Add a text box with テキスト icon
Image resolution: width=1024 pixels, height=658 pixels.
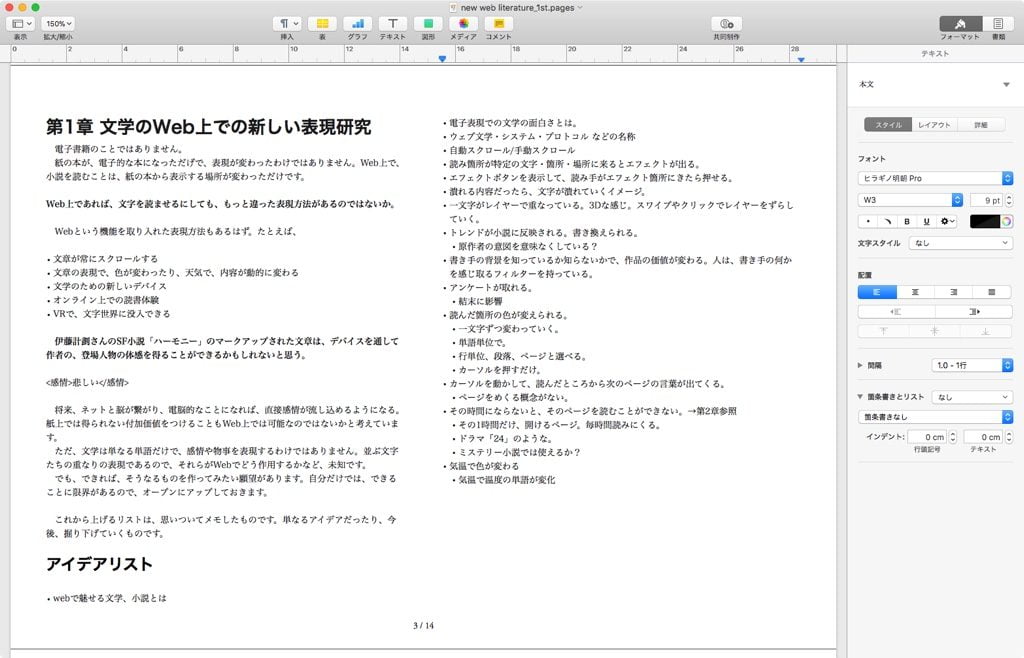click(392, 24)
